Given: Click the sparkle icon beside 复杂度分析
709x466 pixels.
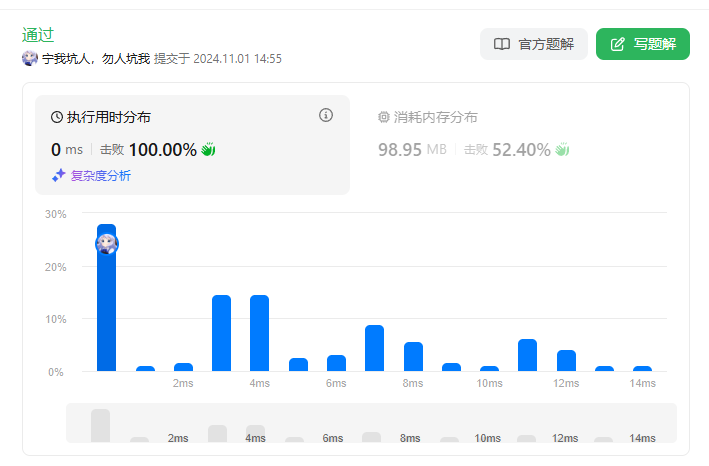Looking at the screenshot, I should [59, 176].
